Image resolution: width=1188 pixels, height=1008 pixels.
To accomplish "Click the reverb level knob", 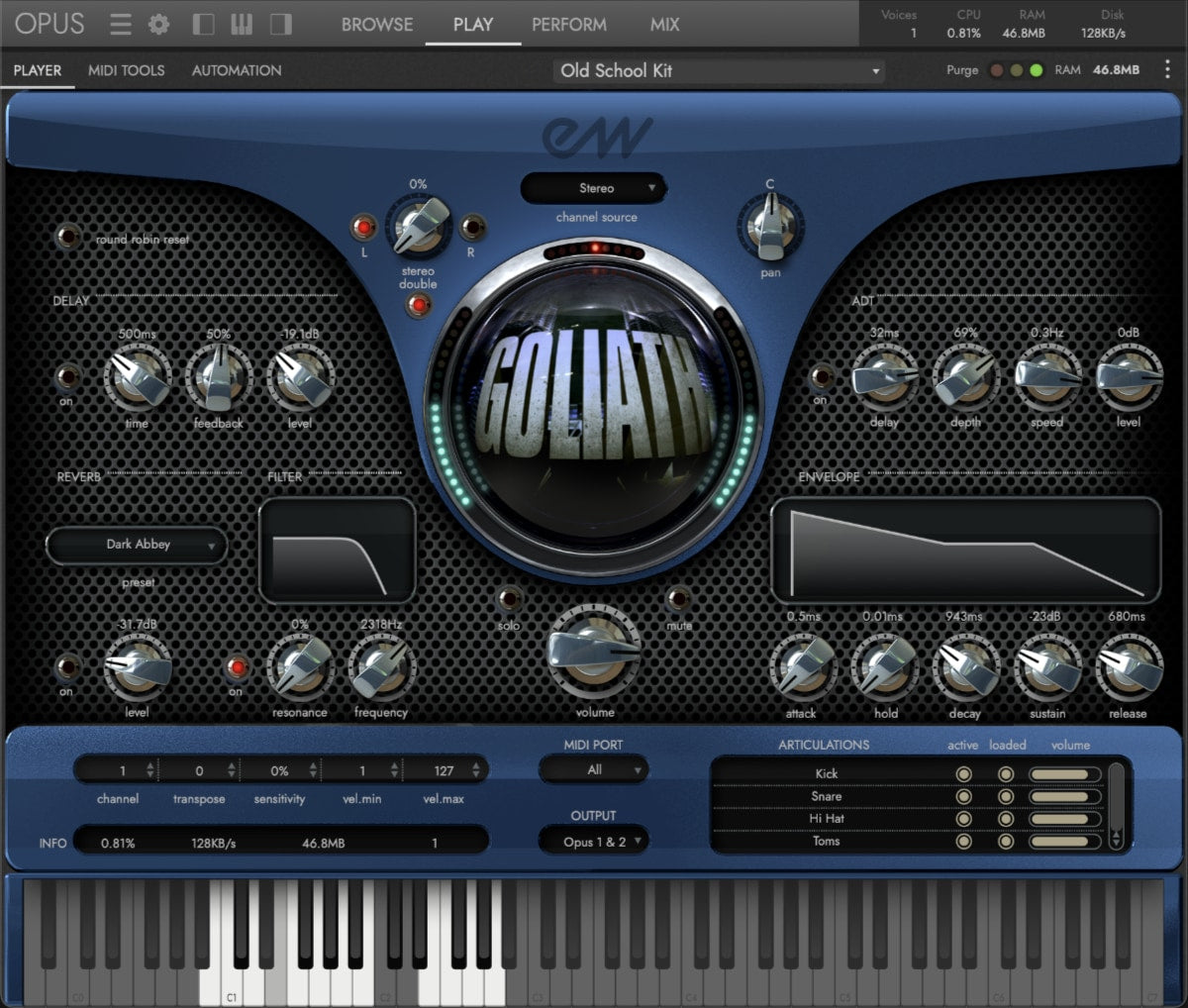I will coord(138,666).
